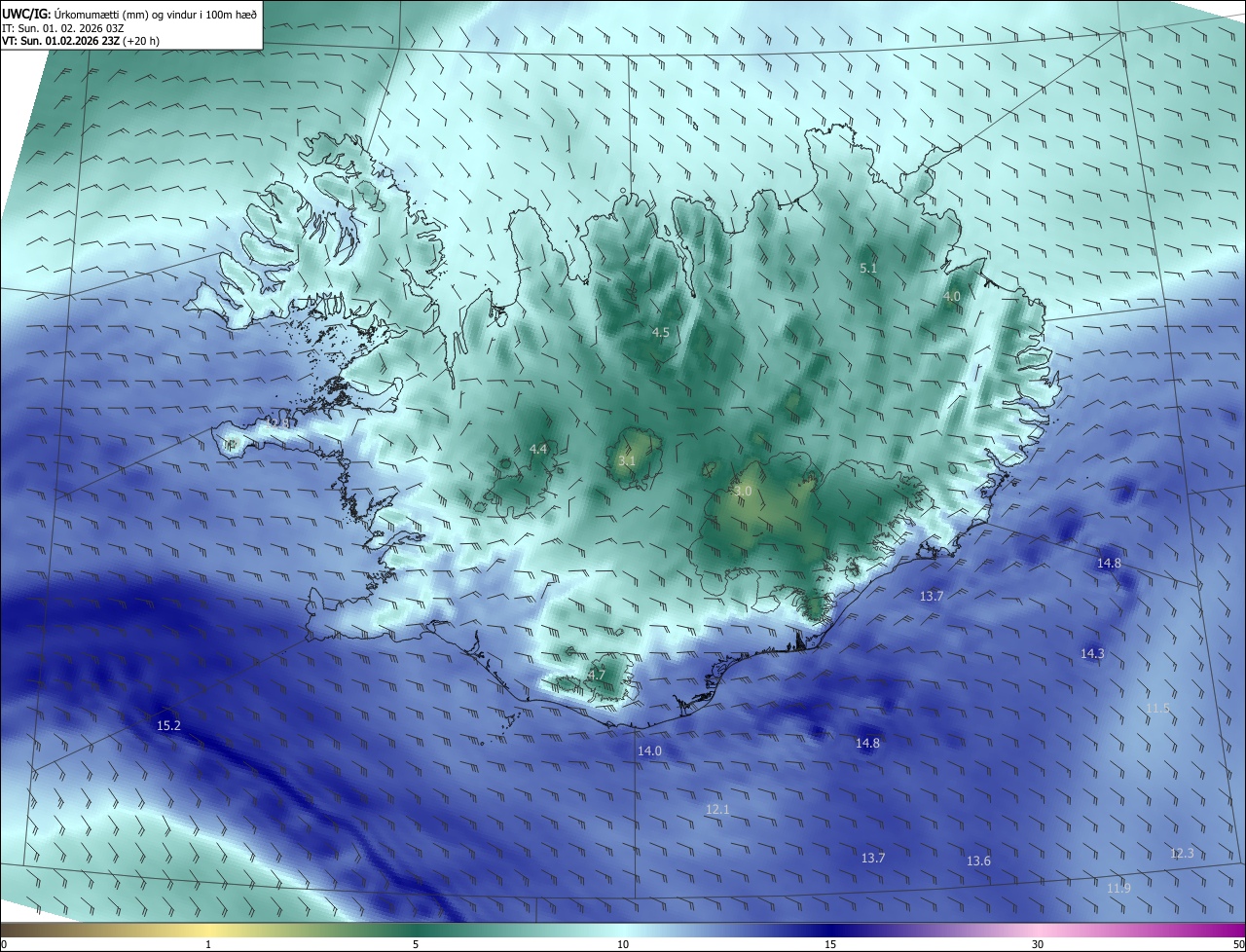Click the VT: Sun. 01.02.2026 23Z (+20 h) line

[81, 41]
